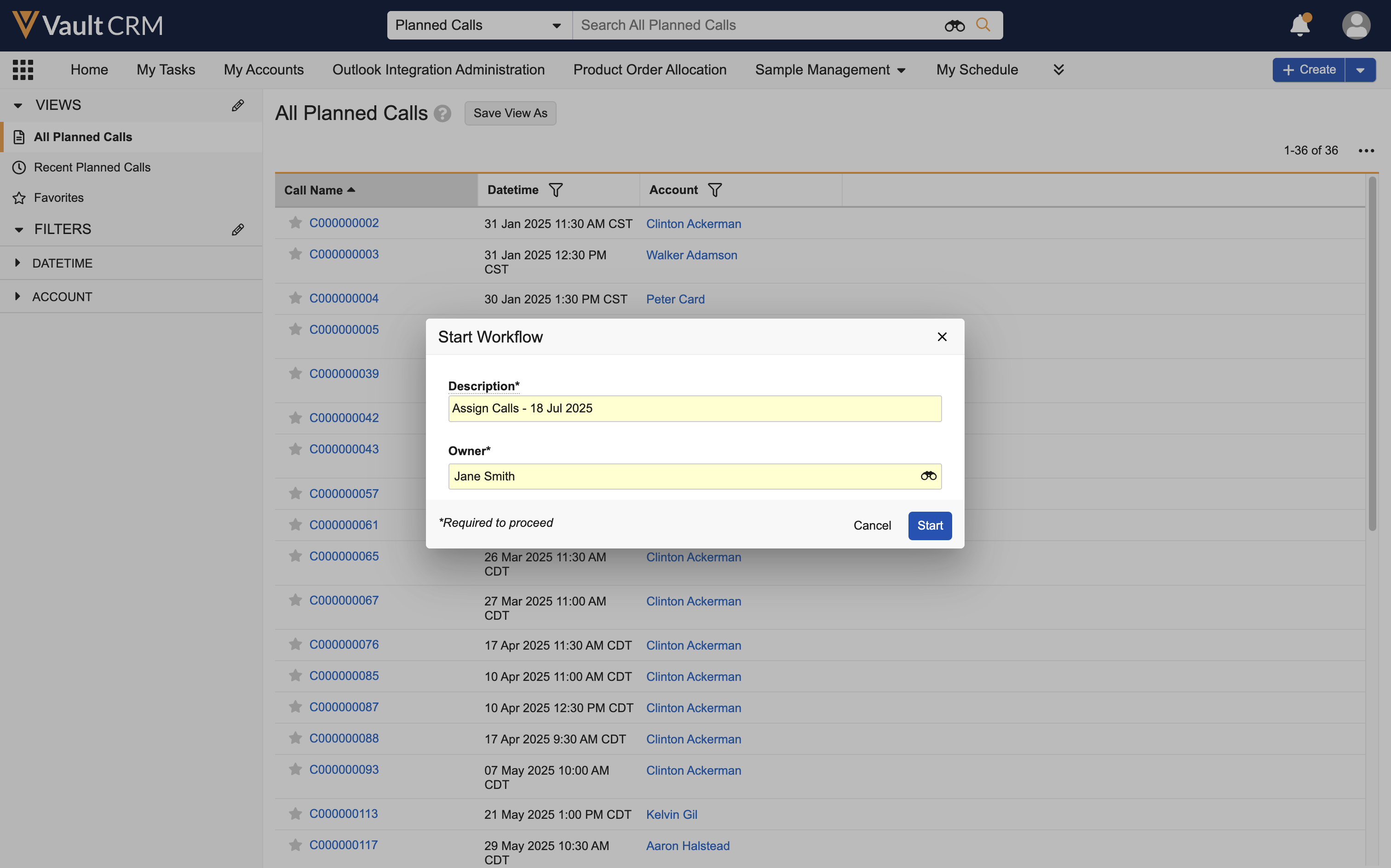Click the help icon next to All Planned Calls
The image size is (1391, 868).
pos(442,114)
